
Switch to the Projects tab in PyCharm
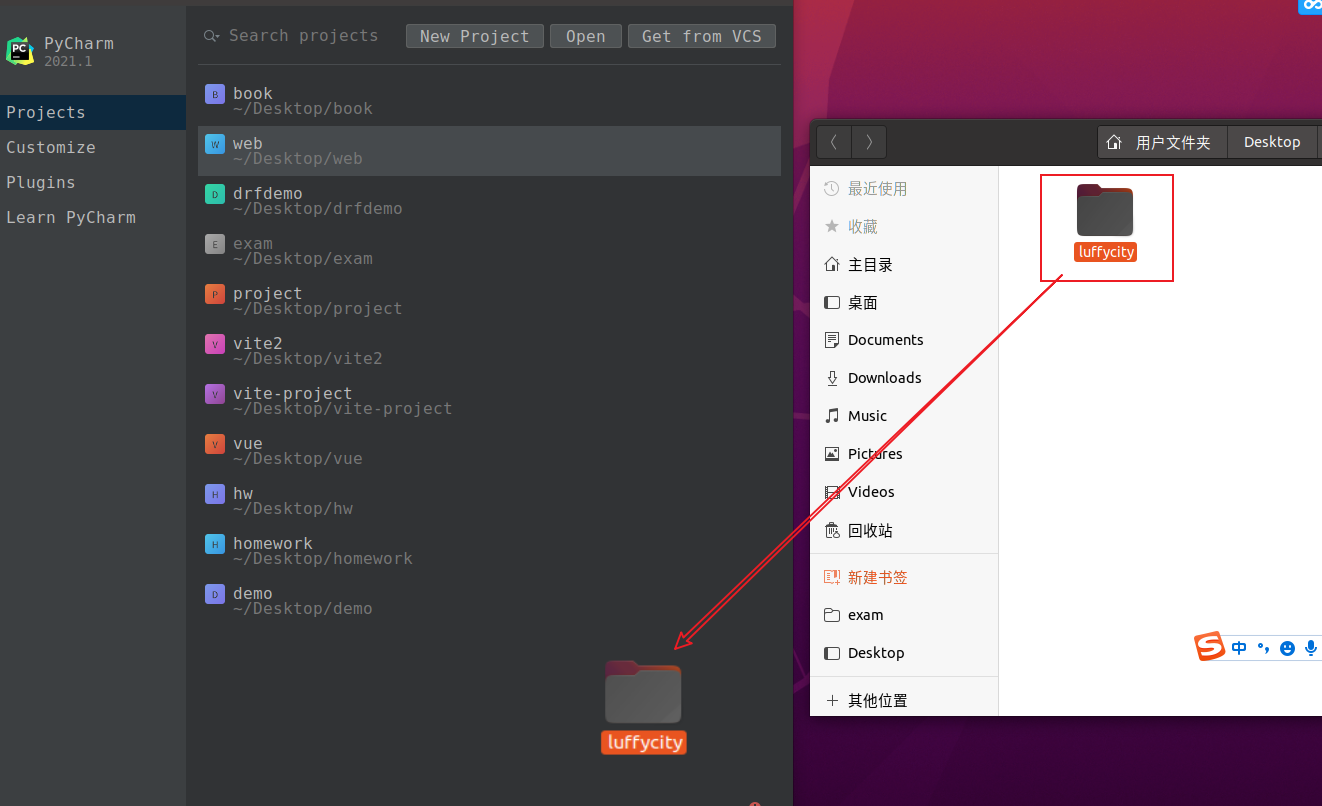tap(93, 112)
